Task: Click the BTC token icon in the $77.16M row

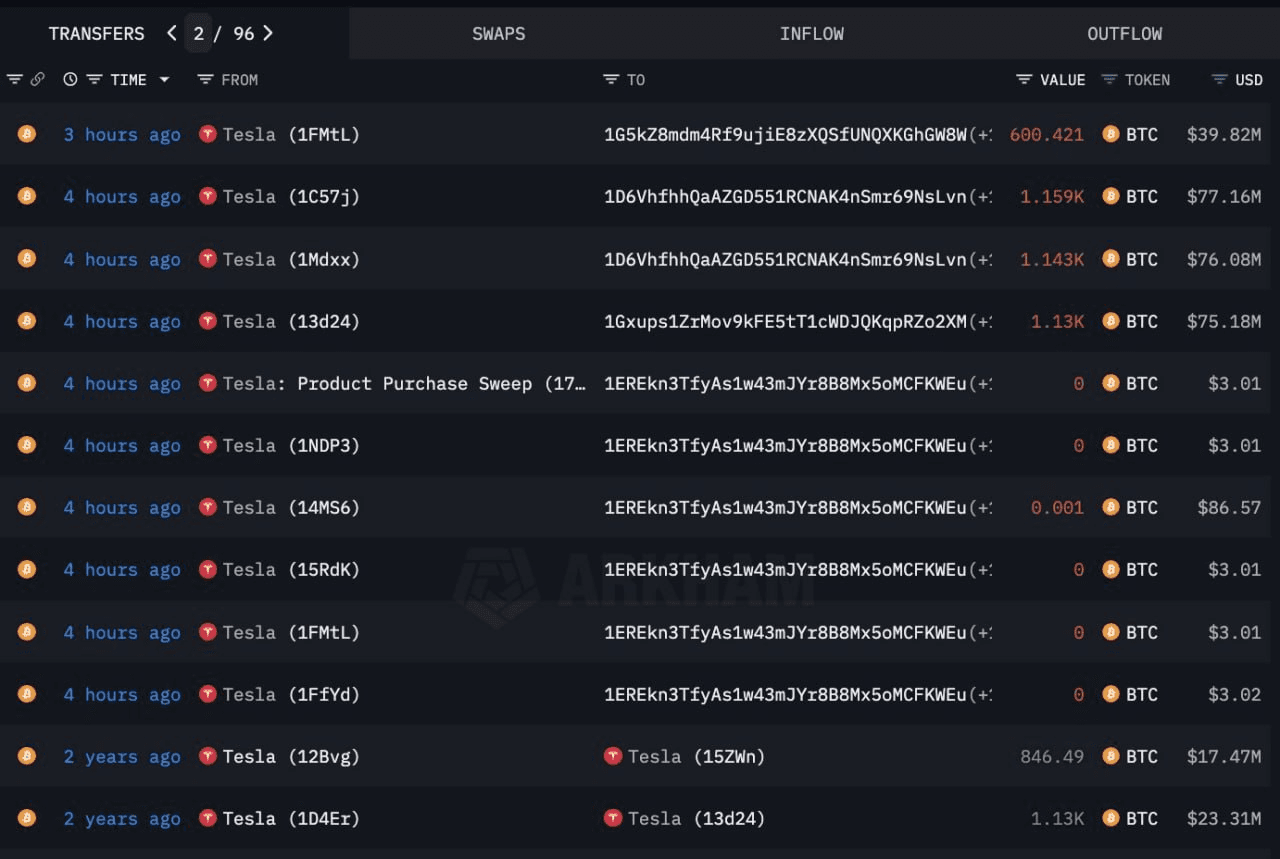Action: [x=1111, y=196]
